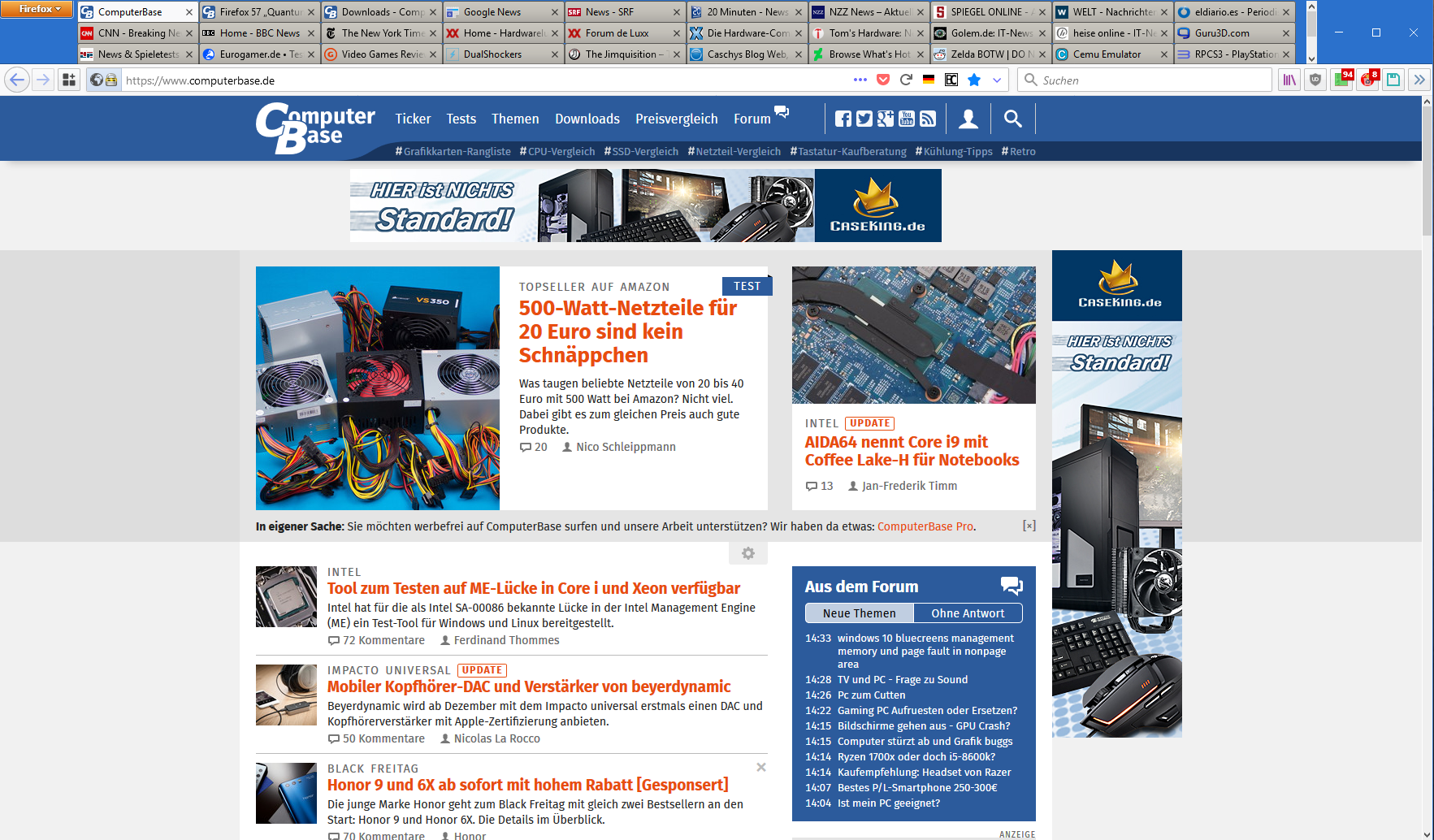Open the Library bookshelf toolbar icon

point(1289,80)
